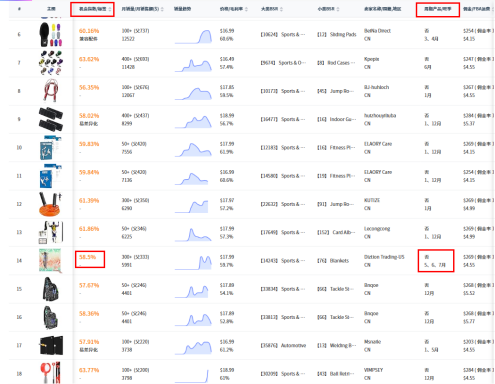This screenshot has width=495, height=384.
Task: Click the $17.97 price in row 12
Action: 227,200
